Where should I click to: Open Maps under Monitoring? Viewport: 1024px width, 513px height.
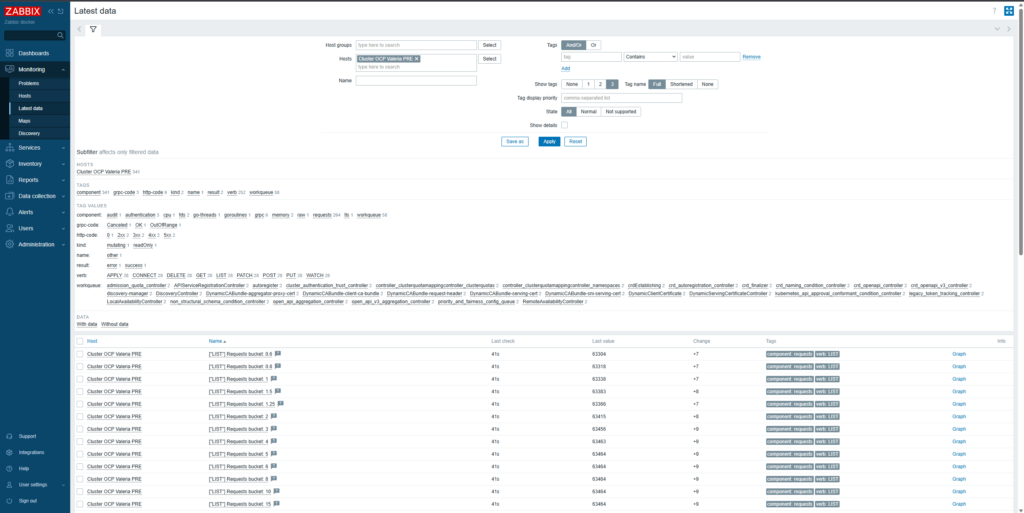click(x=24, y=121)
